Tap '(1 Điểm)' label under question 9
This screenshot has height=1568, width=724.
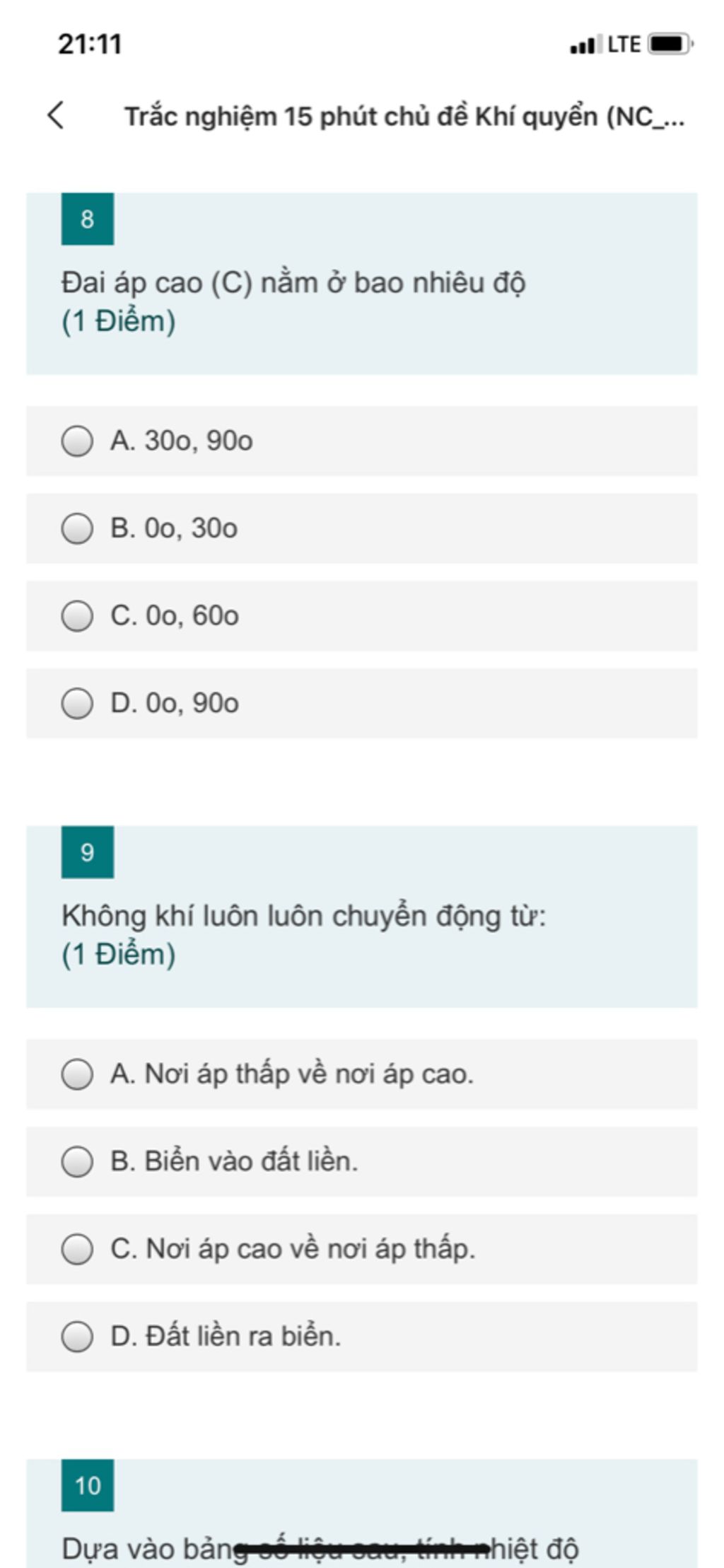pos(119,955)
